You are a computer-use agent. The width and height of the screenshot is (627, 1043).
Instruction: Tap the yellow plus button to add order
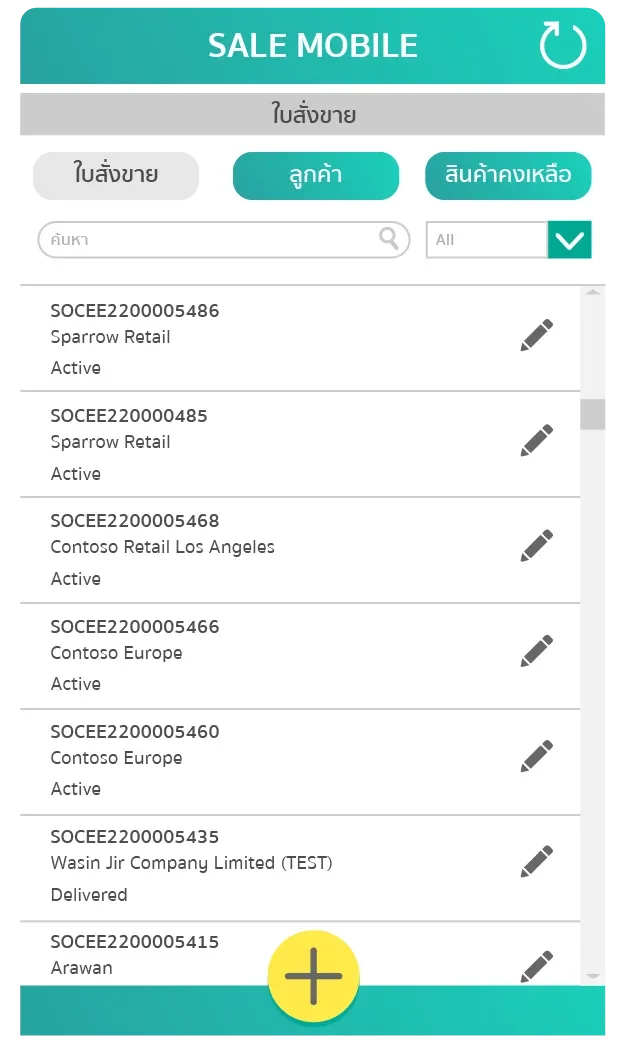(x=313, y=975)
